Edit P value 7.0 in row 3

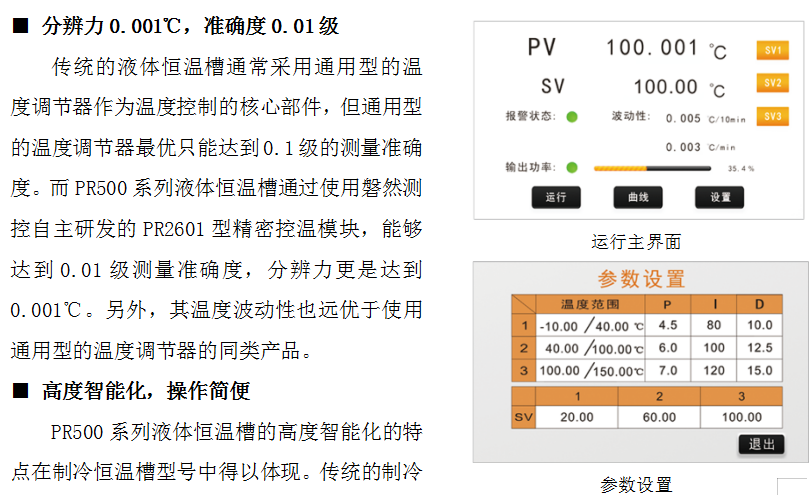click(668, 371)
